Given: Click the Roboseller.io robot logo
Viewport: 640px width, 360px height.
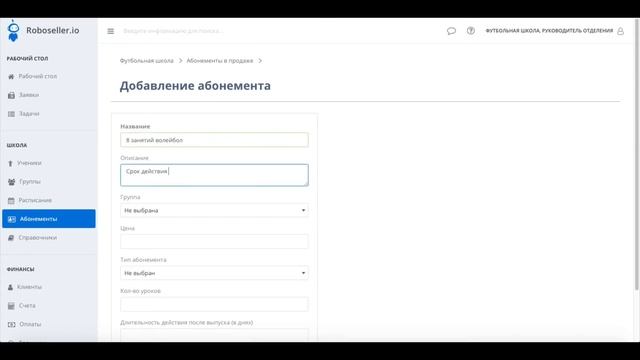Looking at the screenshot, I should click(x=13, y=31).
